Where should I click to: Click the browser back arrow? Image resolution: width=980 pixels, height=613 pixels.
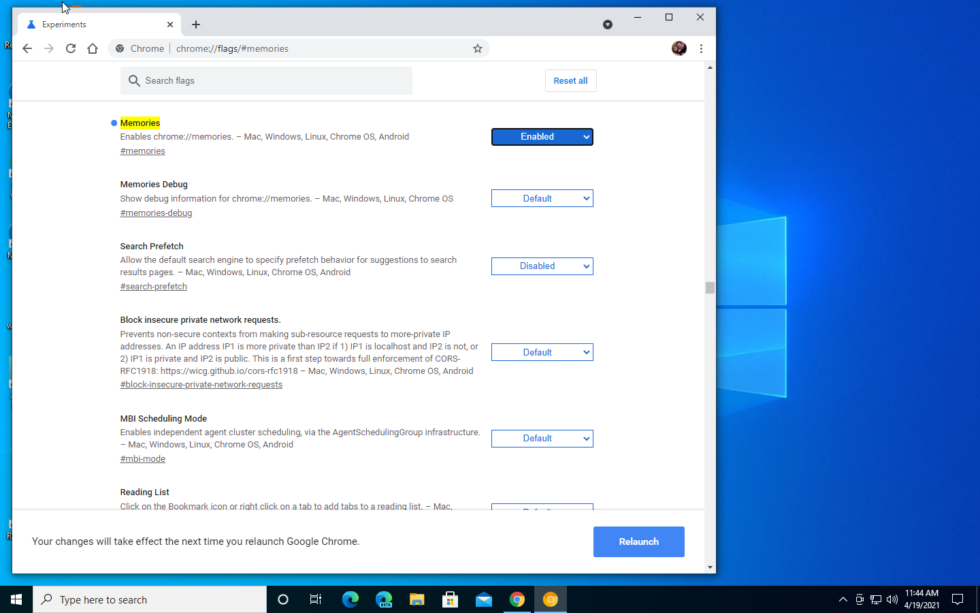[x=27, y=48]
